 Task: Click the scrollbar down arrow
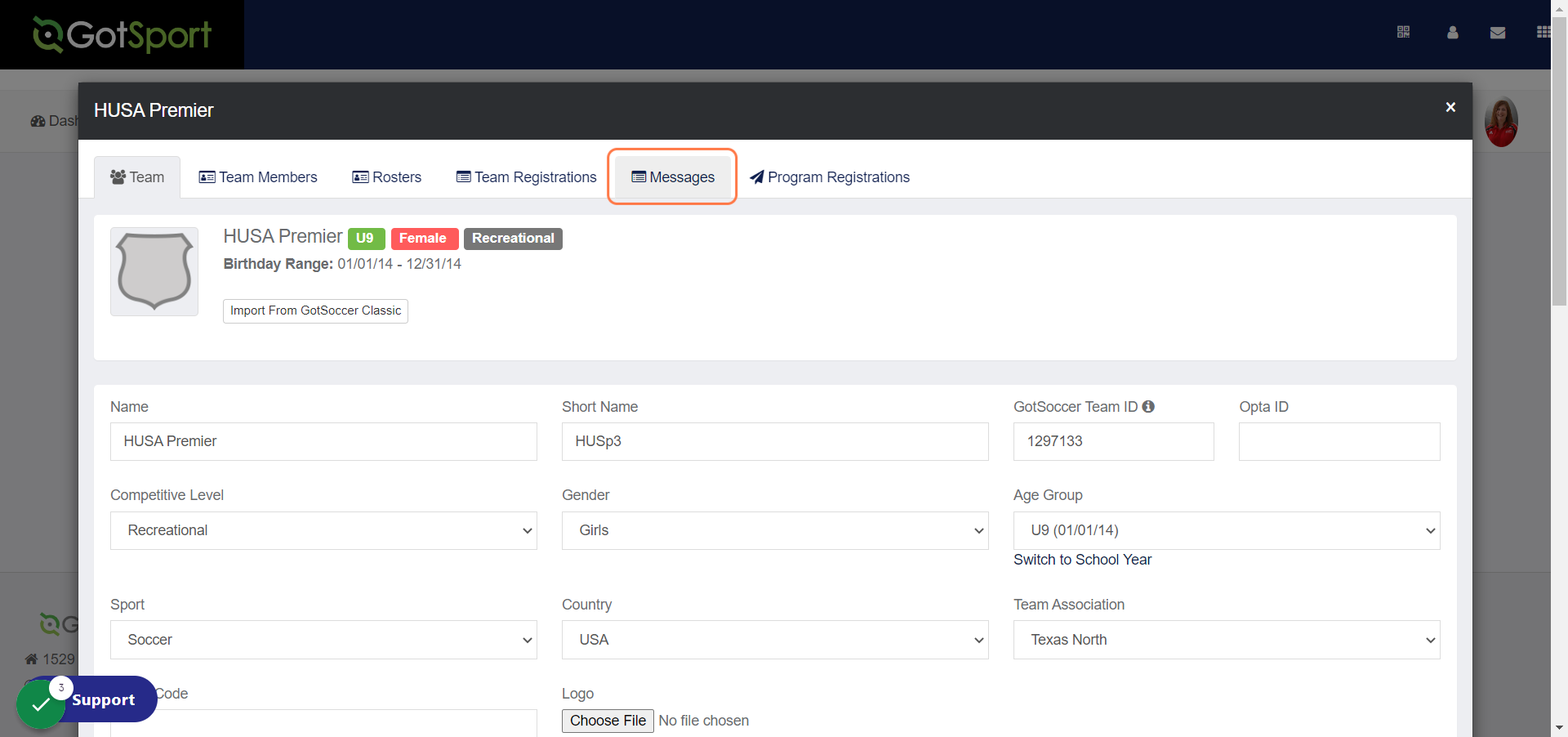1559,727
